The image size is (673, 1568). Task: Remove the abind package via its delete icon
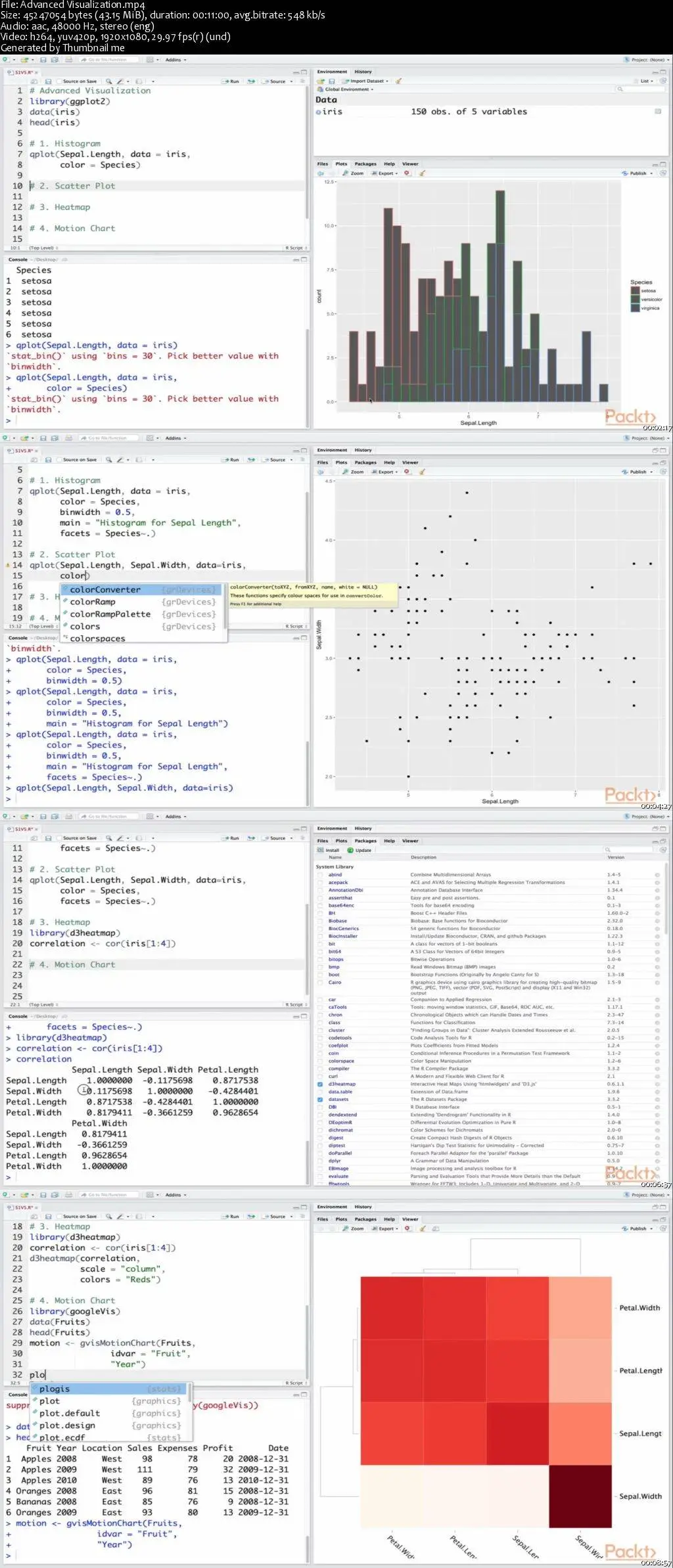657,875
